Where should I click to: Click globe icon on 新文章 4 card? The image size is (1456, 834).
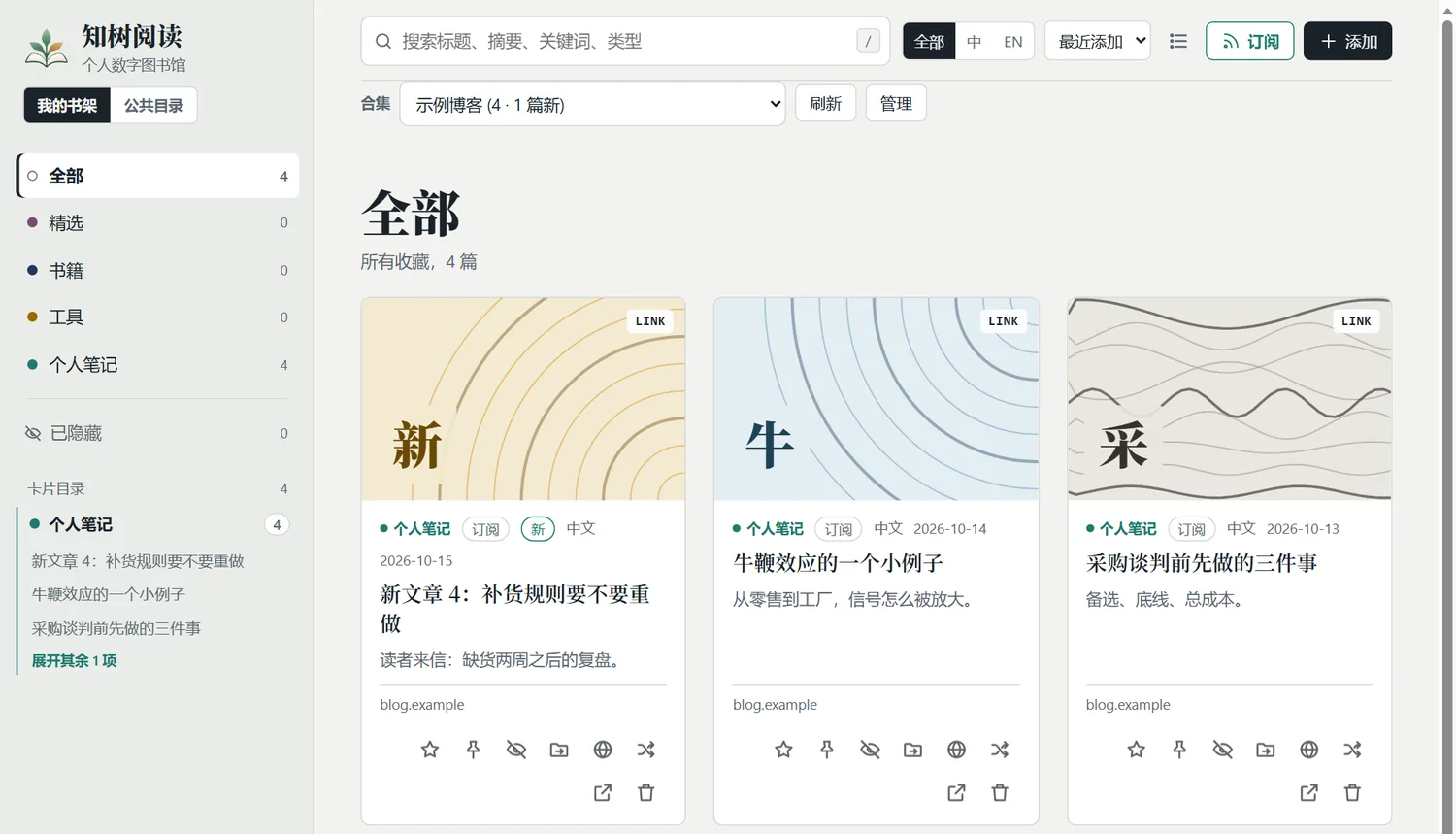pyautogui.click(x=603, y=750)
